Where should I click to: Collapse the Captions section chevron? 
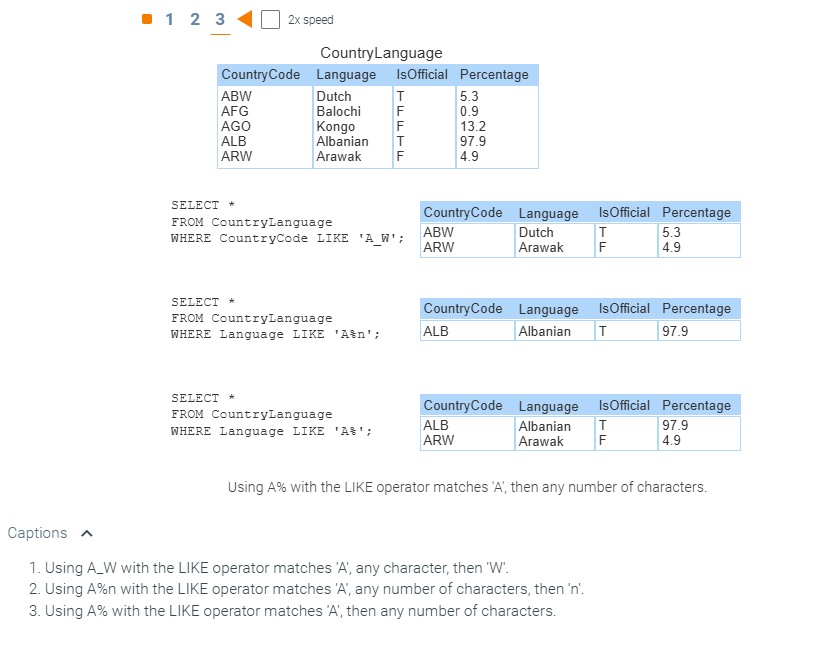(x=87, y=533)
